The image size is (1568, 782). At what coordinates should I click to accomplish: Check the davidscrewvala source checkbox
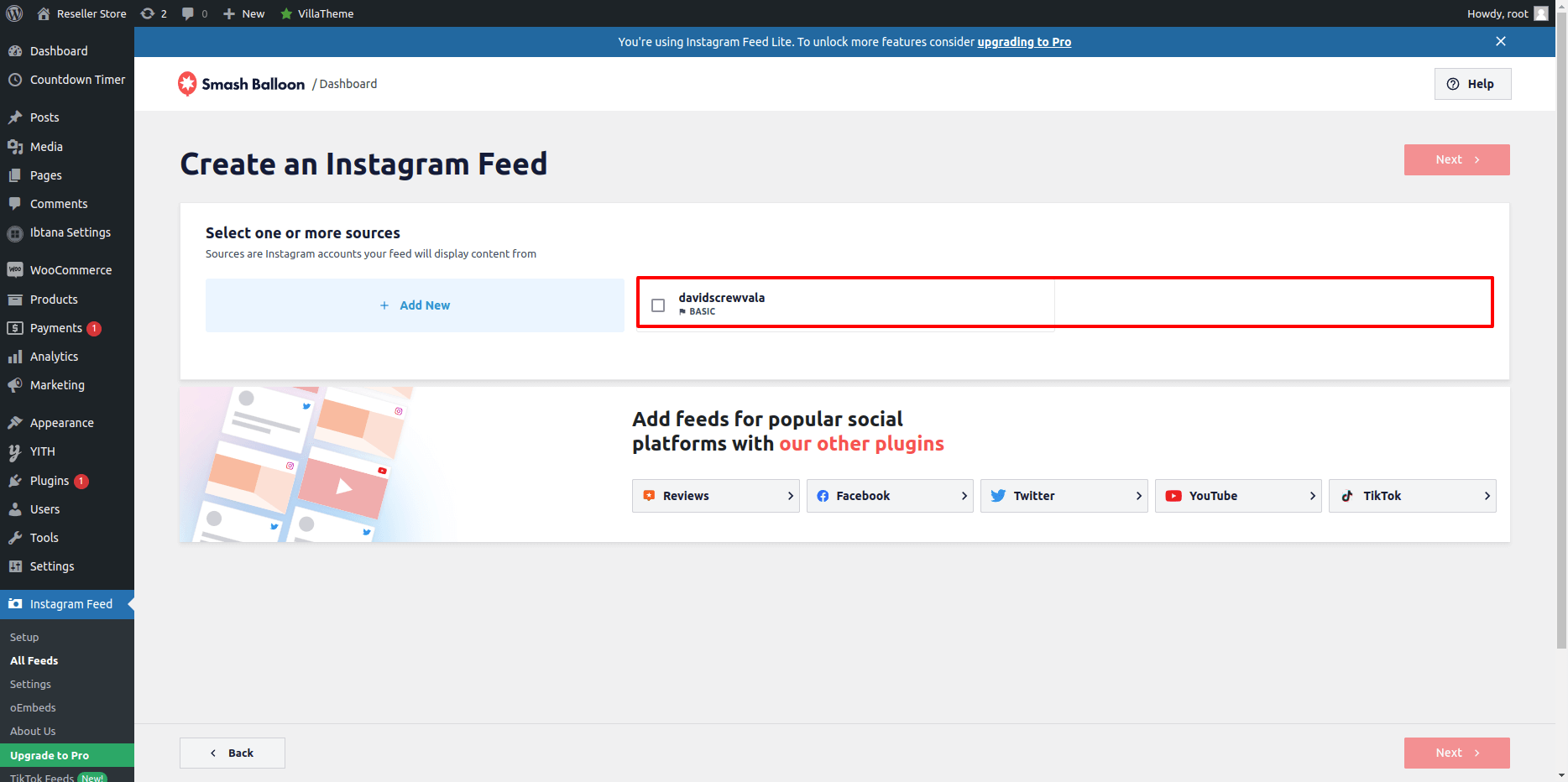coord(658,305)
